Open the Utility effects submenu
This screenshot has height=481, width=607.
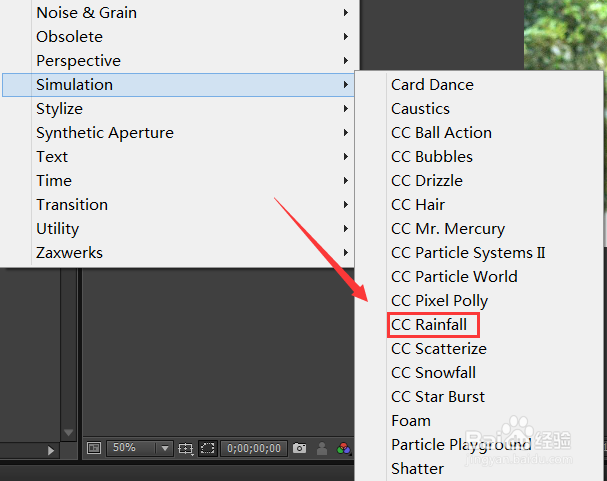[x=178, y=229]
